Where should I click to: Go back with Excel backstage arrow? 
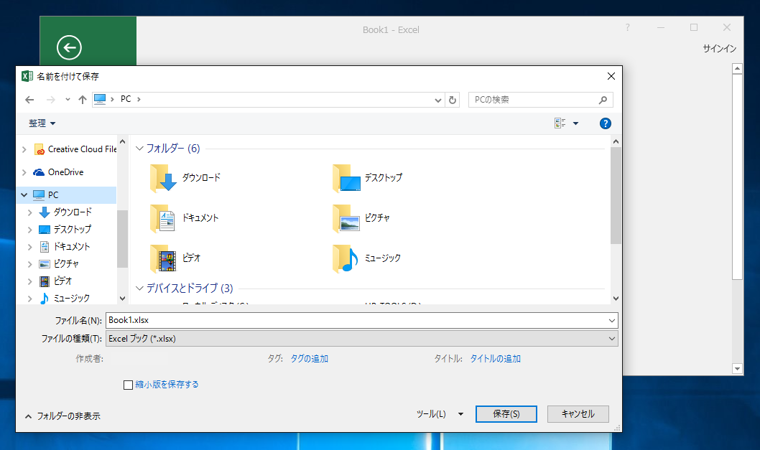click(69, 48)
